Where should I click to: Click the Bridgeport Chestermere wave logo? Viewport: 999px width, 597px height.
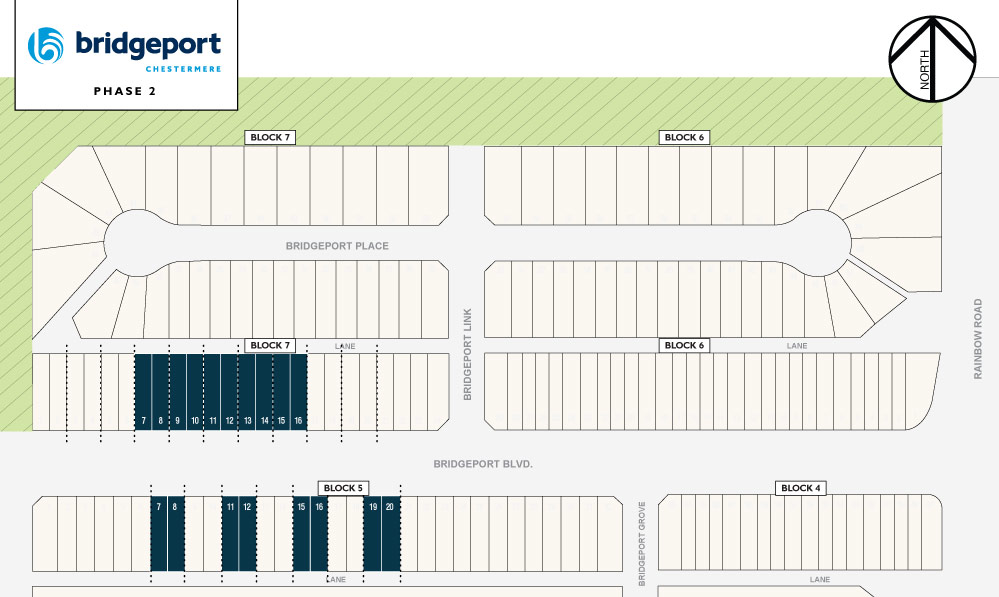coord(44,46)
